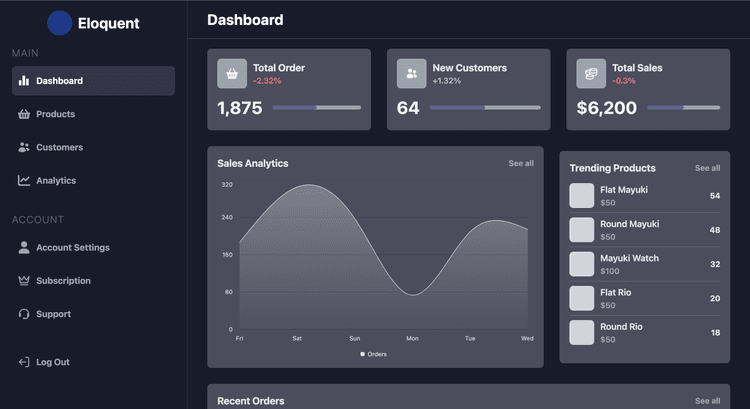Click the Eloquent logo circle
The height and width of the screenshot is (409, 750).
tap(60, 23)
